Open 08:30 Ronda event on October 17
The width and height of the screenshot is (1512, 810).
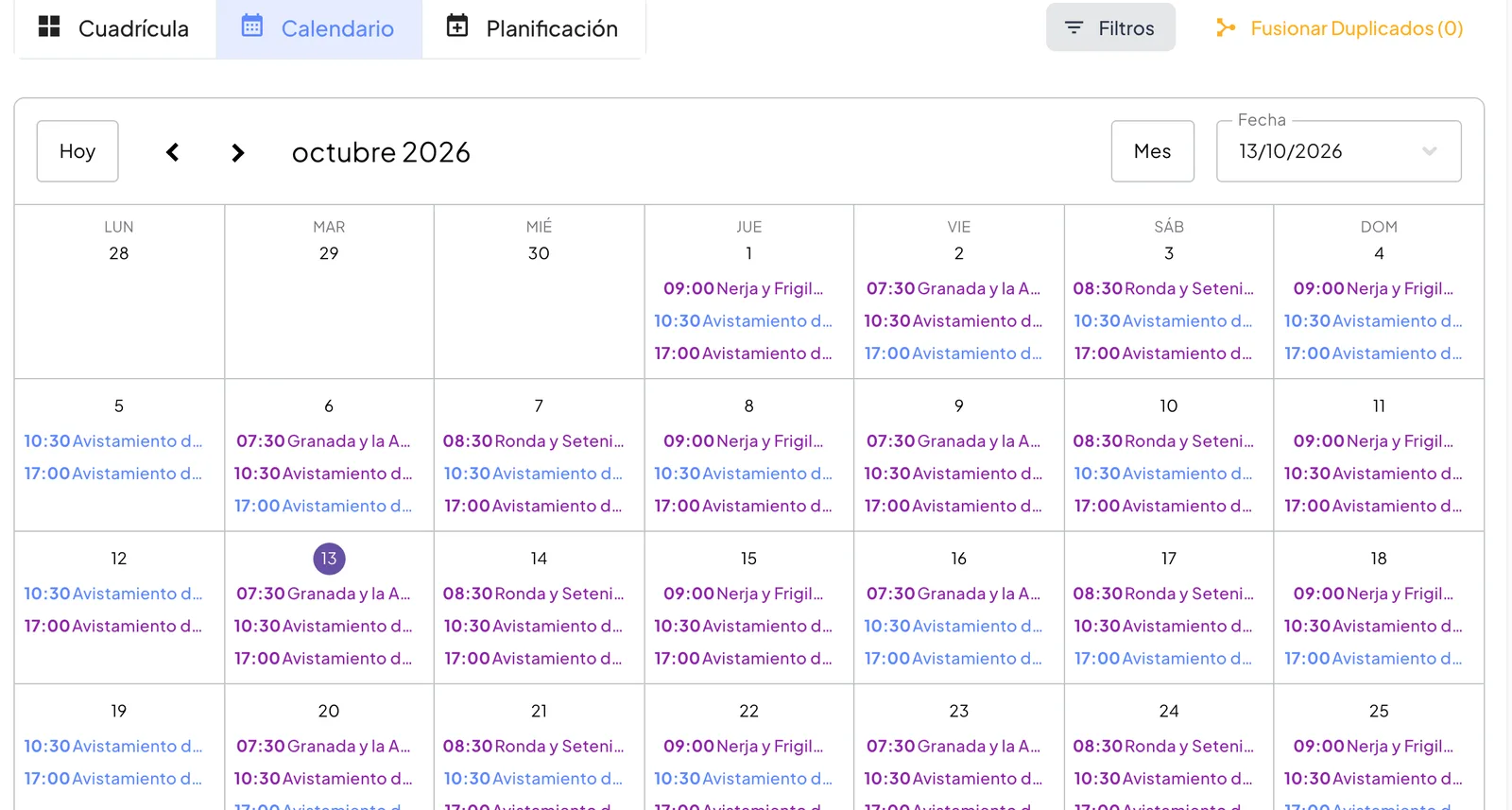pos(1163,594)
